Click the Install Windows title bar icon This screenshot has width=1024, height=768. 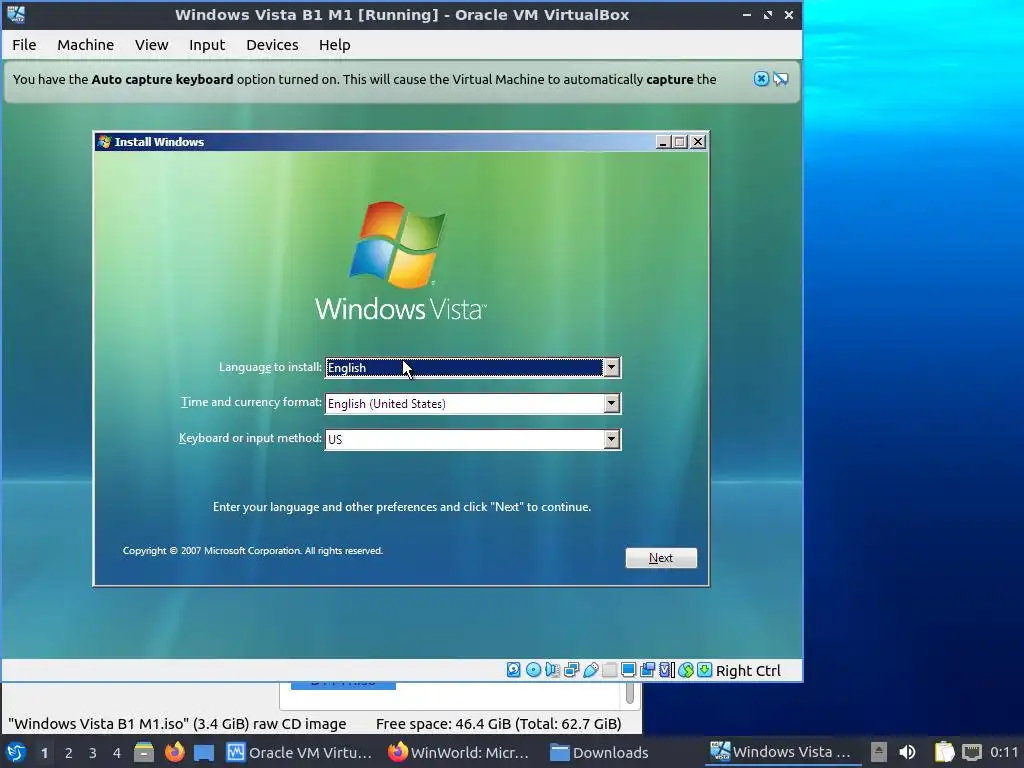pos(104,142)
